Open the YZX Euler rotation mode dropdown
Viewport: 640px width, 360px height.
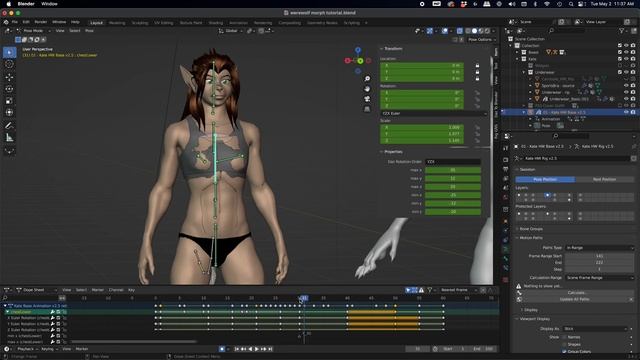[433, 113]
